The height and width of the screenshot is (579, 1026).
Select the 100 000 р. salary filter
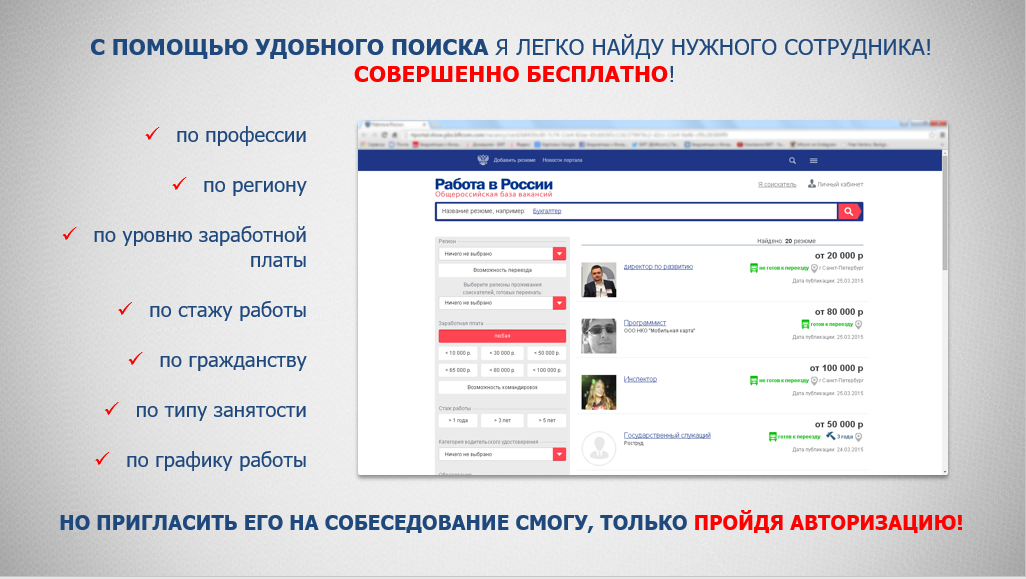tap(546, 370)
